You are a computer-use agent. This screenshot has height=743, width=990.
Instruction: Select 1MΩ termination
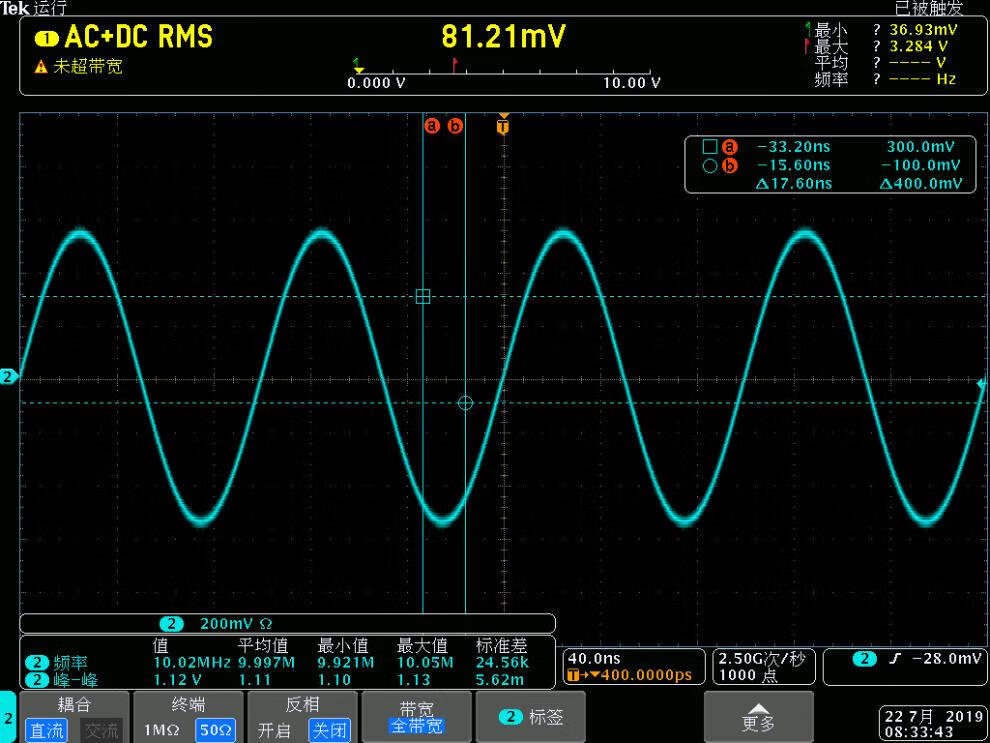(161, 731)
